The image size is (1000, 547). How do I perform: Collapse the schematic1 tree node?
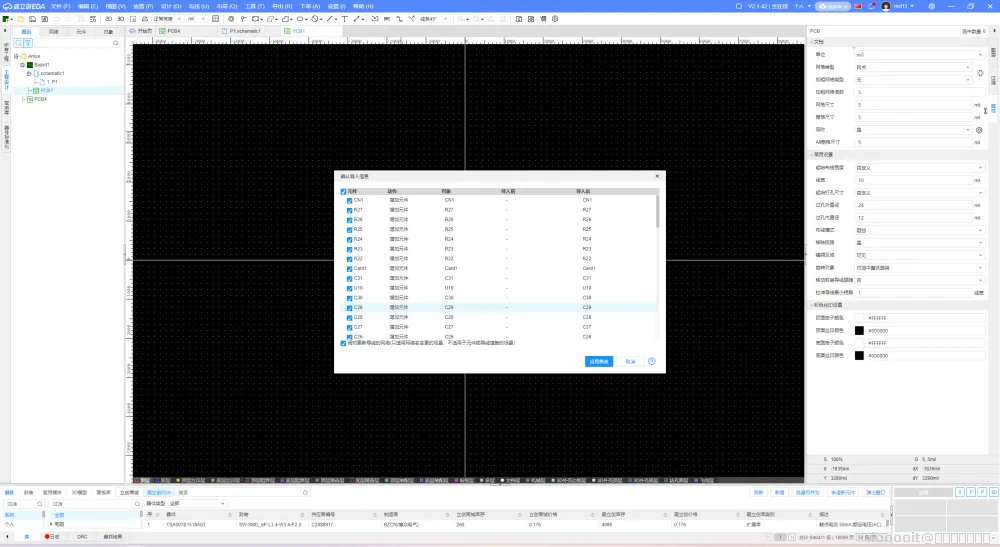pyautogui.click(x=29, y=73)
